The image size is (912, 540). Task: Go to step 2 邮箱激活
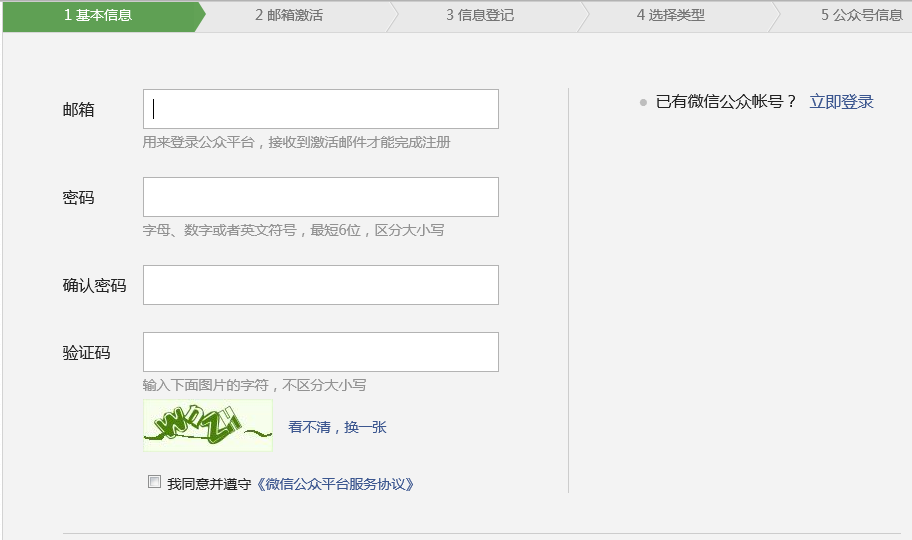288,15
